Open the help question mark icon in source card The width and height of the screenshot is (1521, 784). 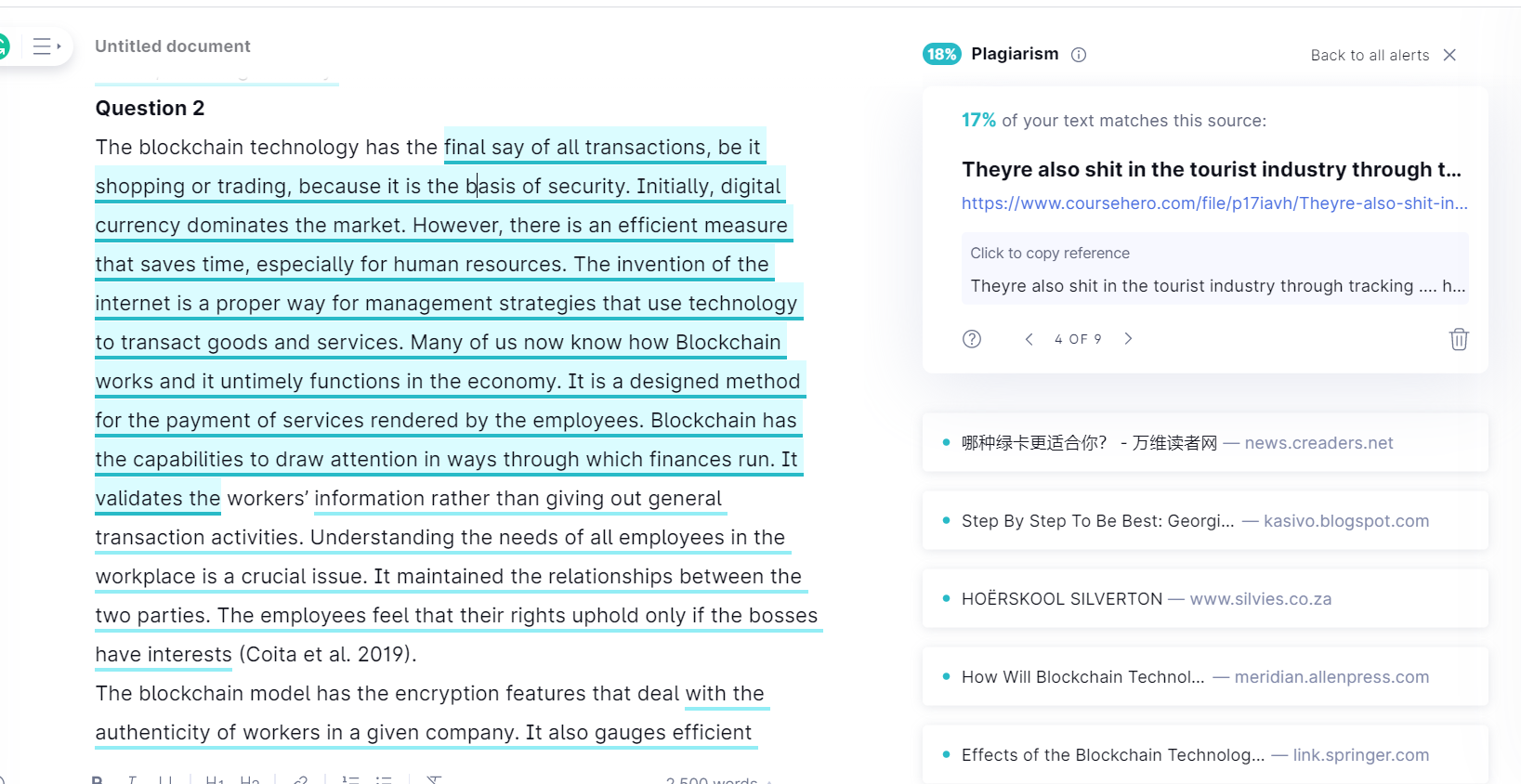pos(972,339)
